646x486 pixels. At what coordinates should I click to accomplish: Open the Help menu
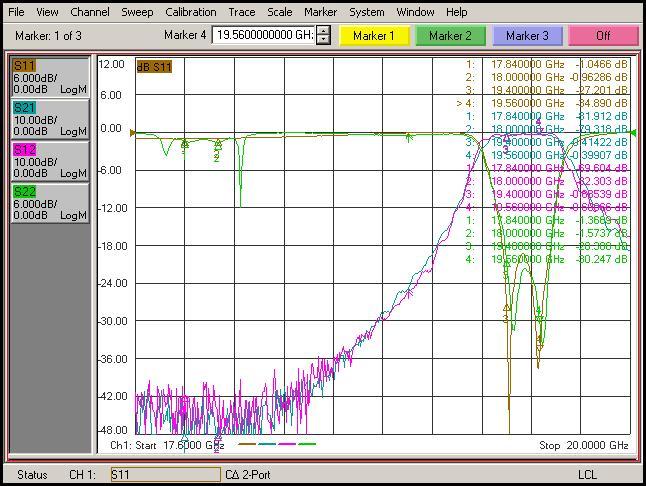pos(456,12)
